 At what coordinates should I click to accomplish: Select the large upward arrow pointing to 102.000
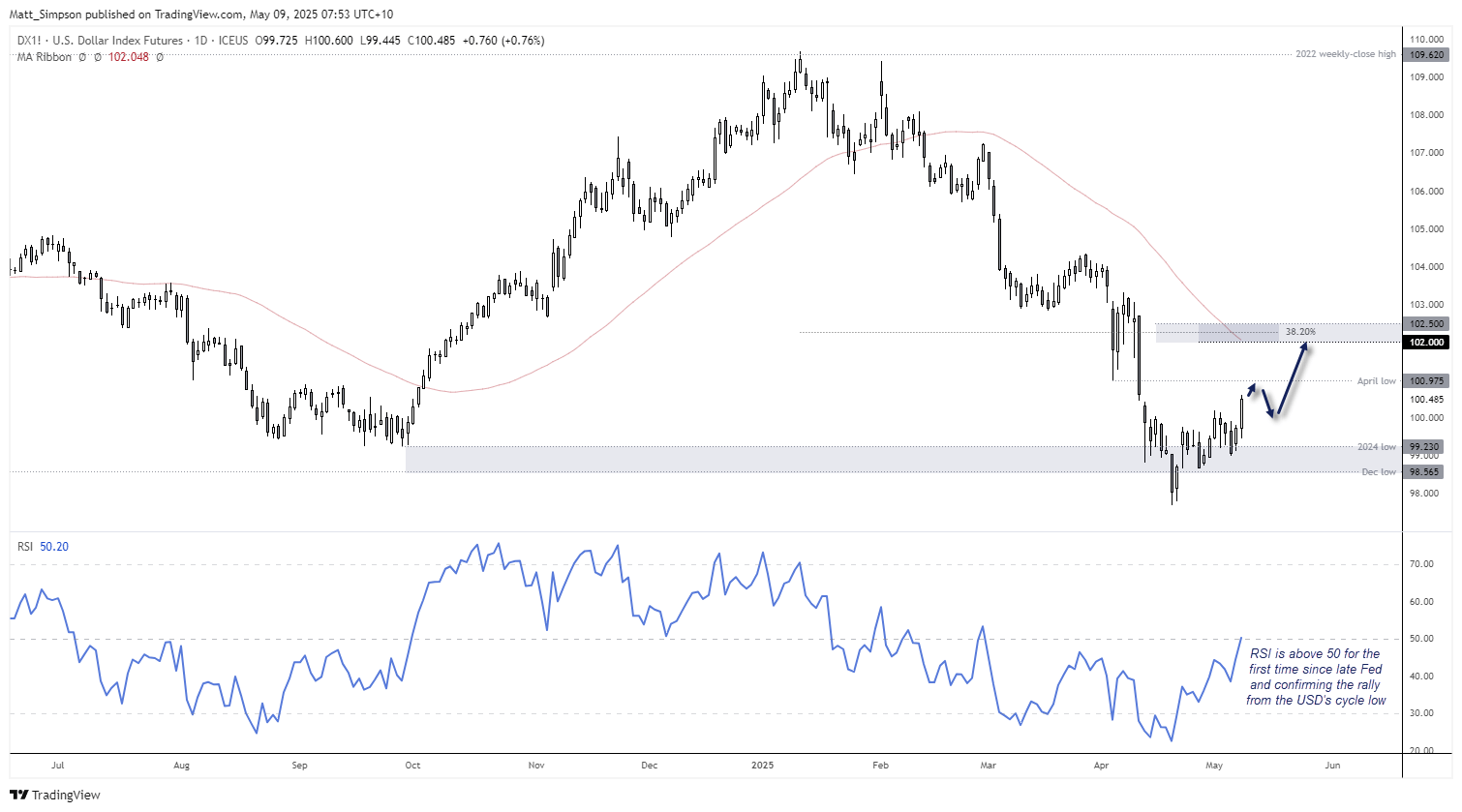coord(1293,378)
